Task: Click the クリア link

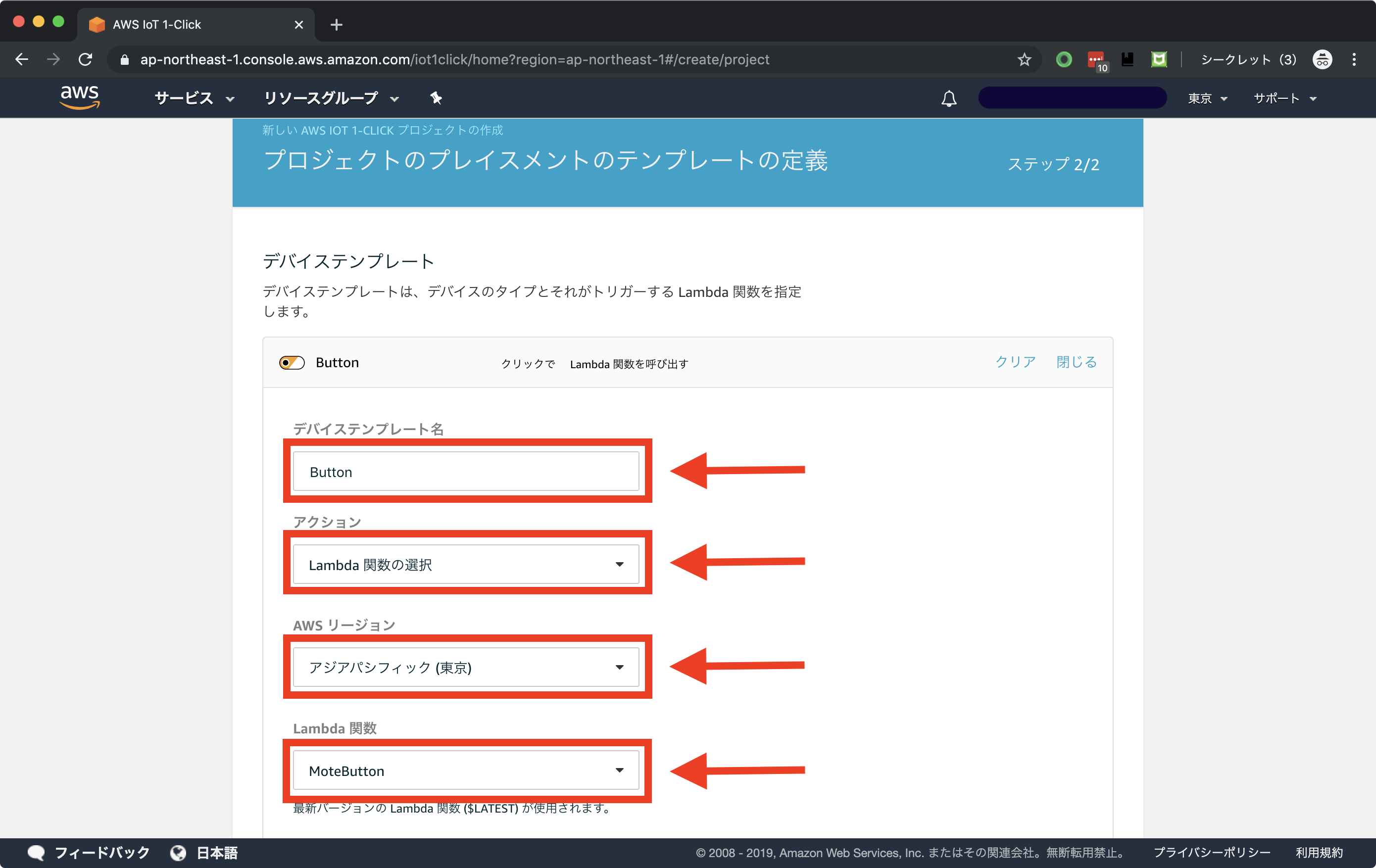Action: click(x=1016, y=362)
